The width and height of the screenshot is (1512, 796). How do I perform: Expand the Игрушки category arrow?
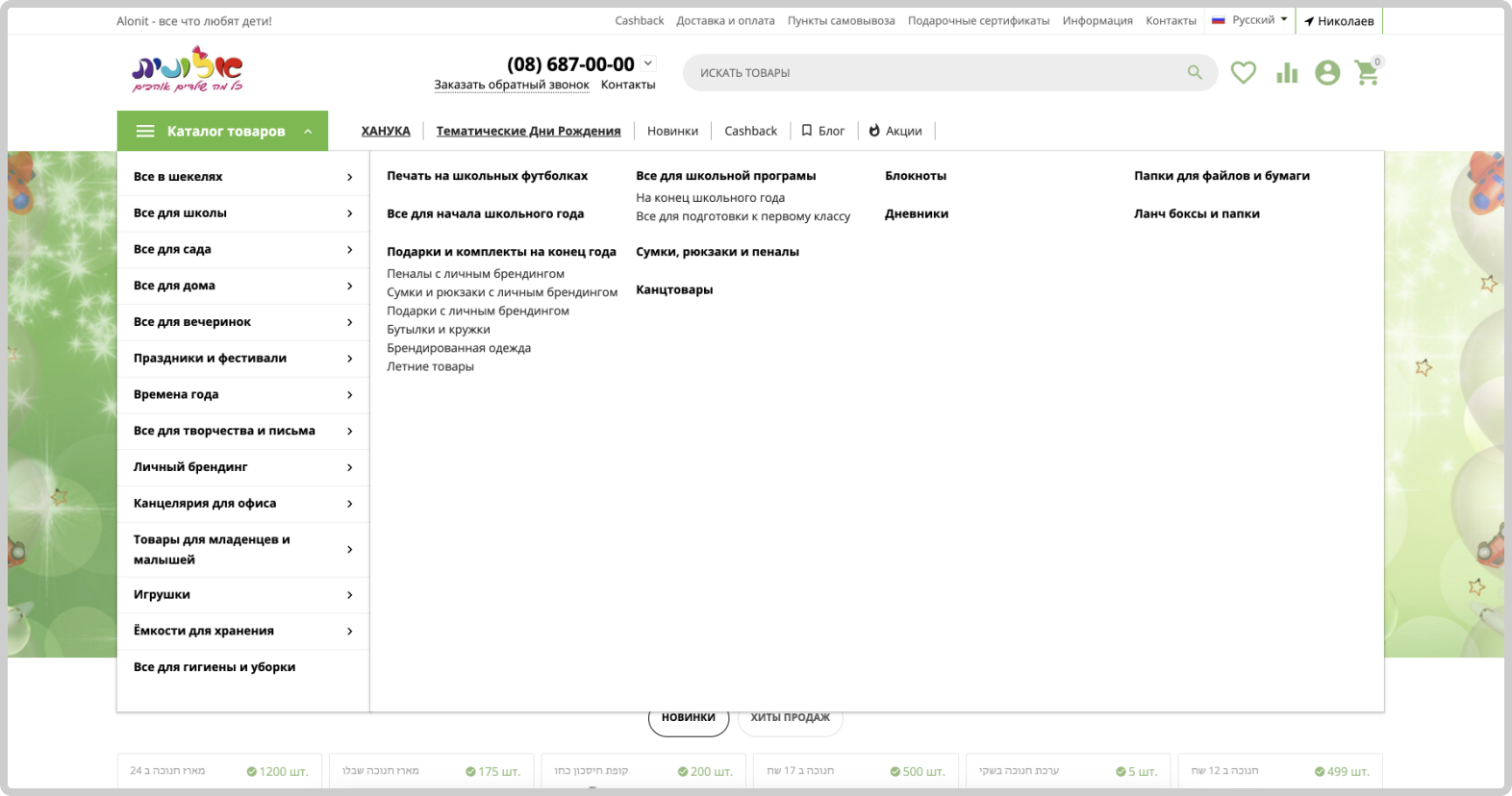click(349, 595)
